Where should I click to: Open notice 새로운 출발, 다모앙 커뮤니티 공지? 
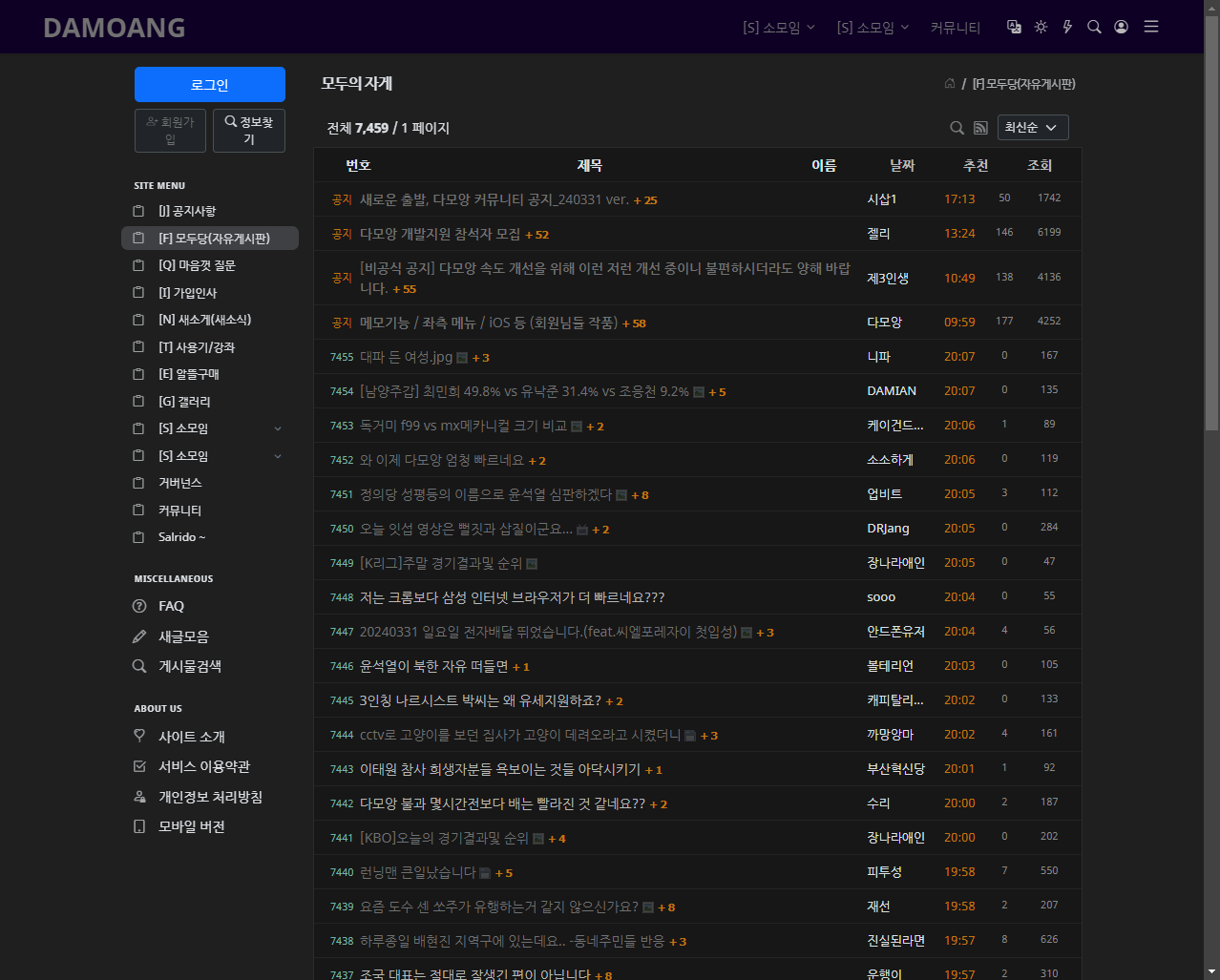(494, 199)
